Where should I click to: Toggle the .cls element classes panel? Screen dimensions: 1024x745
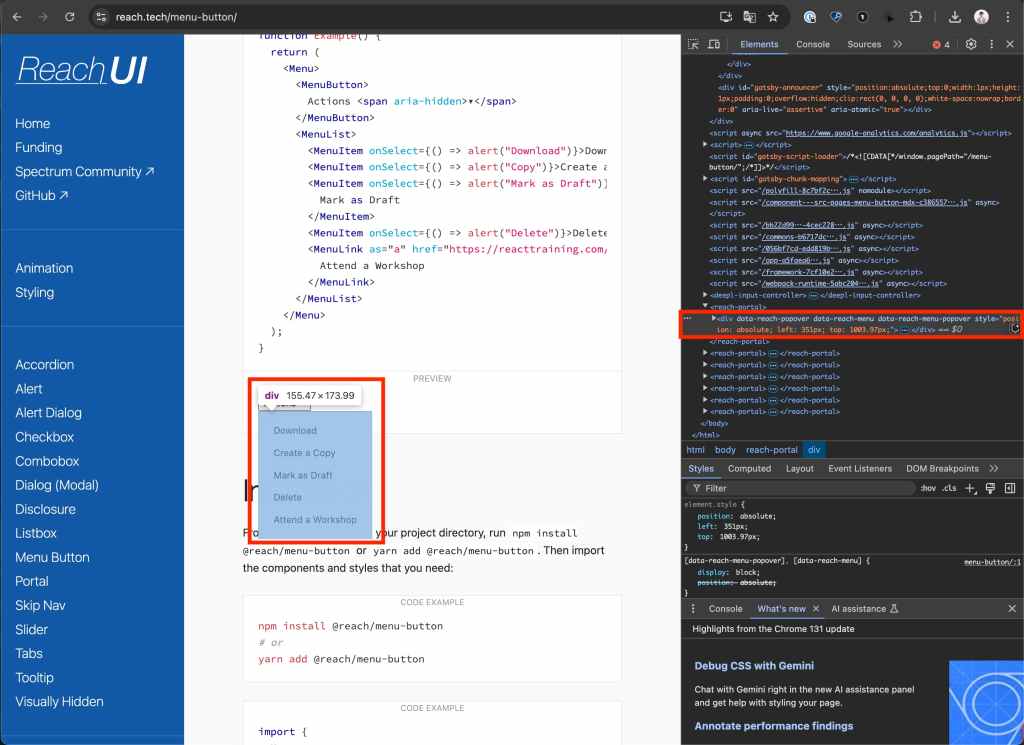coord(949,488)
